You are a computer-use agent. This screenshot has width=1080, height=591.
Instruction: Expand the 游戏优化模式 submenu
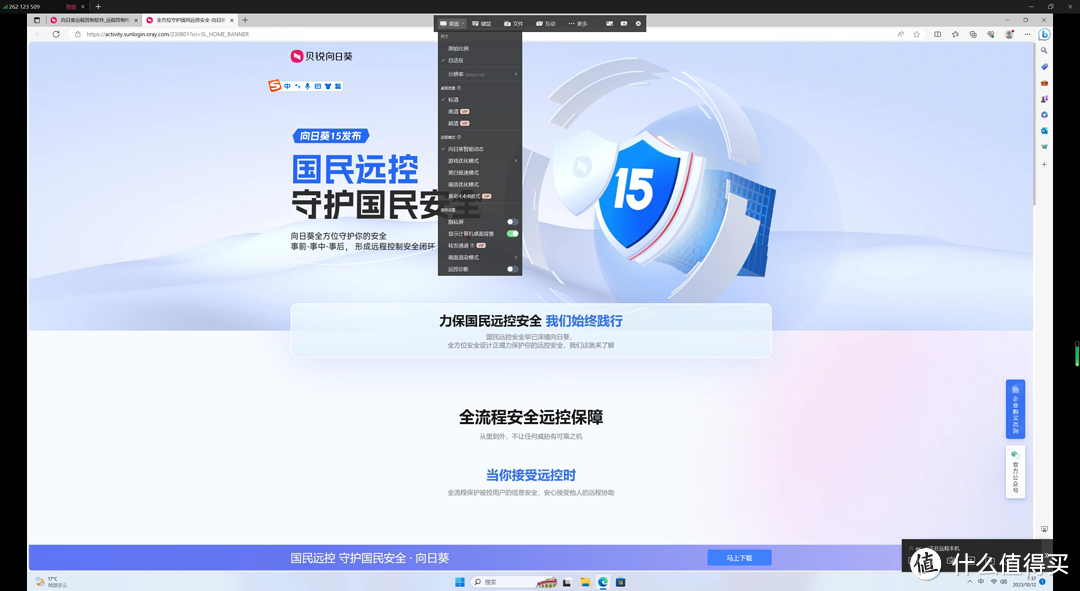pyautogui.click(x=480, y=160)
